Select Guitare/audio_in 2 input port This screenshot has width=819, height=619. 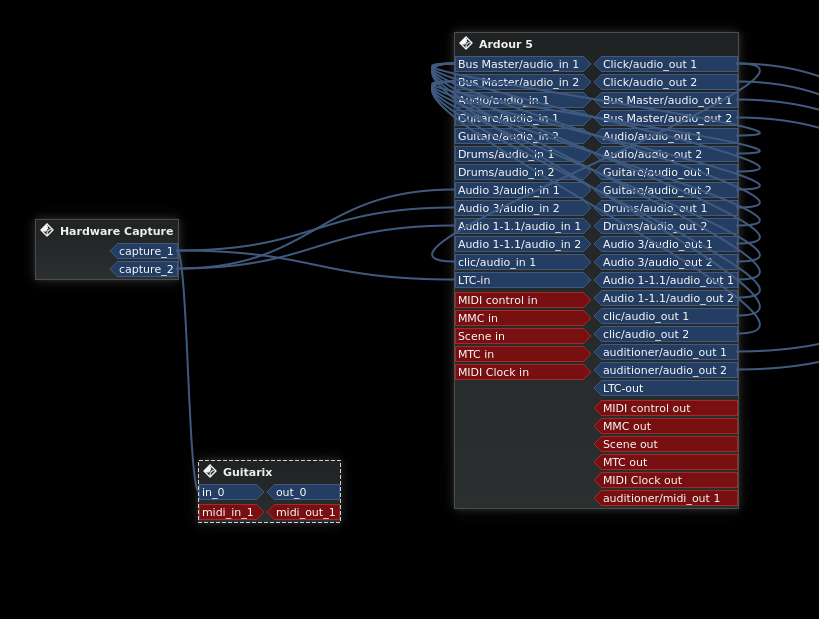point(523,136)
